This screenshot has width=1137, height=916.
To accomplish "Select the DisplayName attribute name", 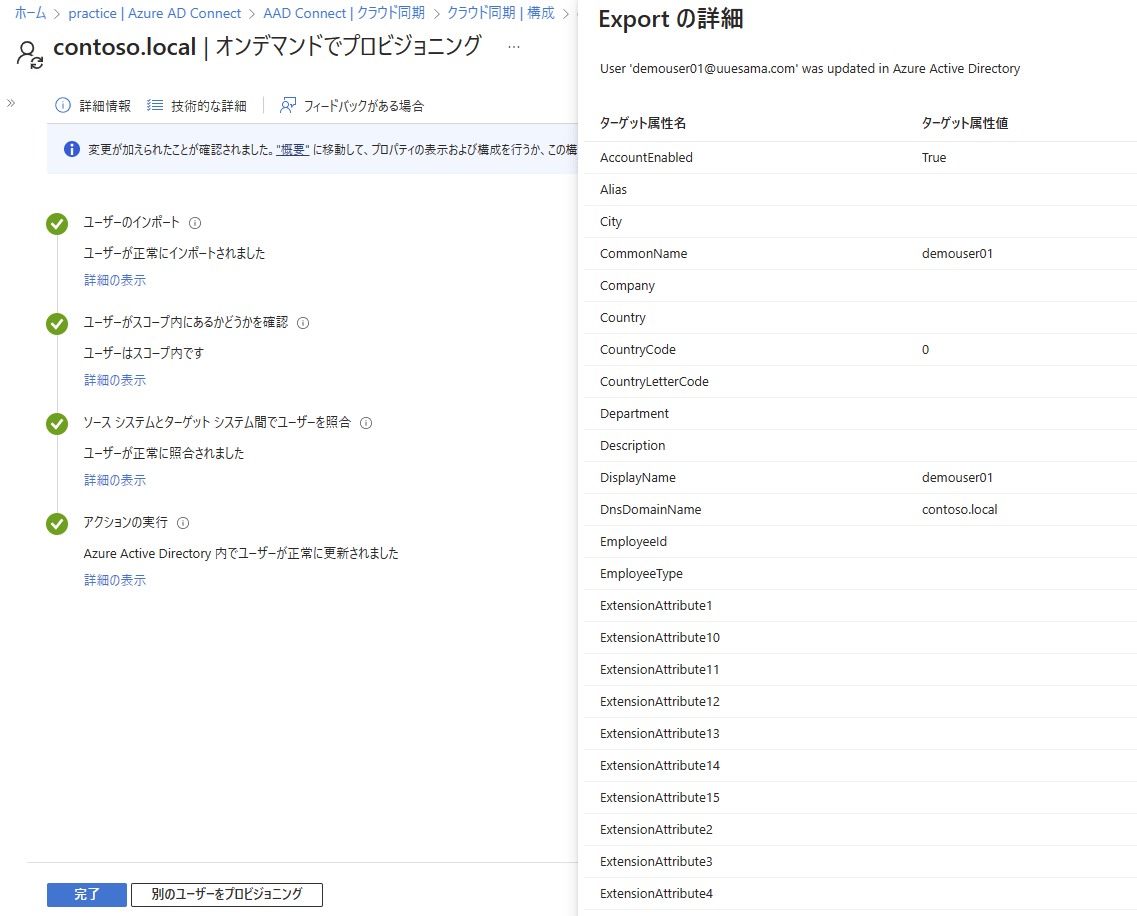I will pyautogui.click(x=637, y=477).
